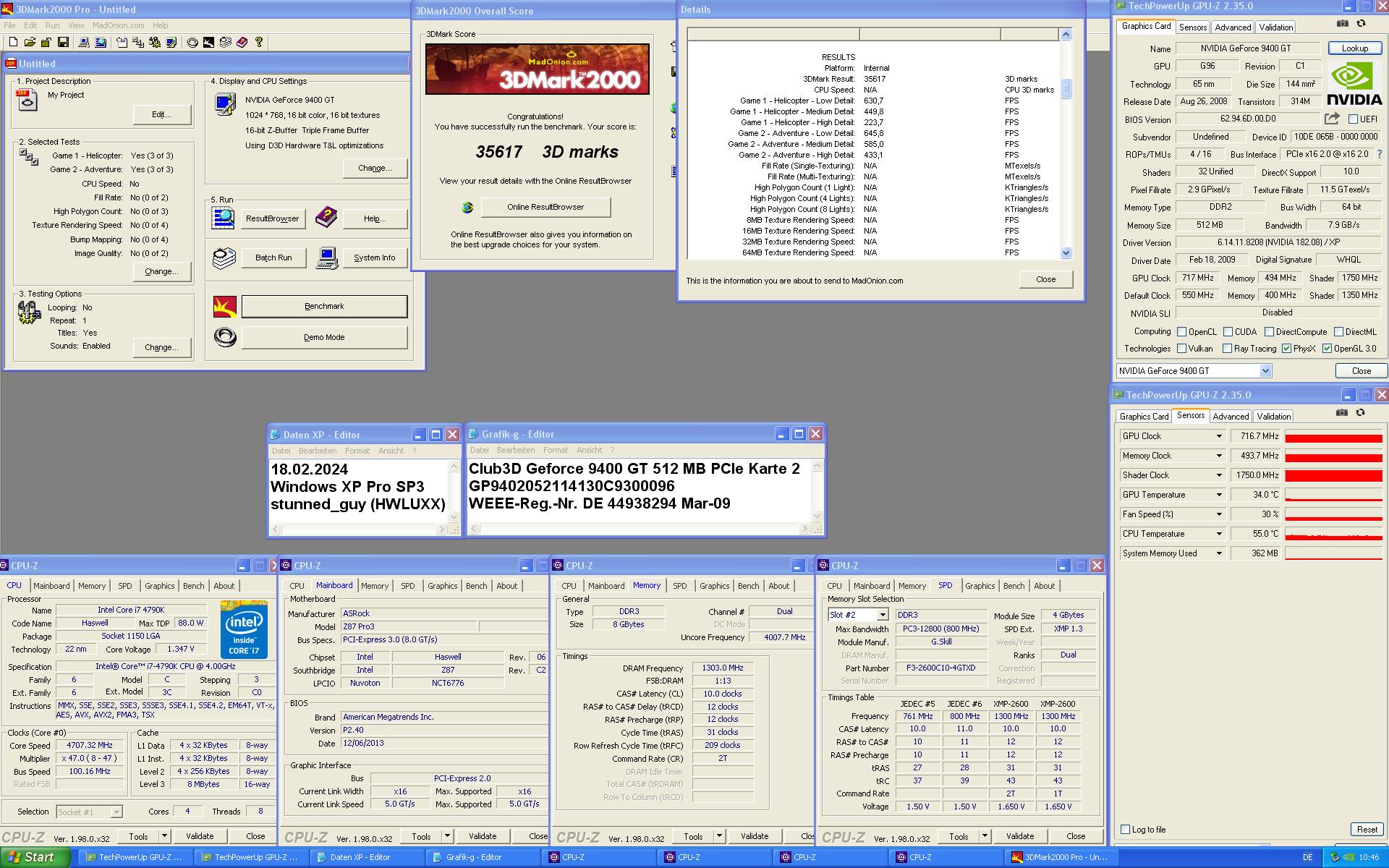Viewport: 1389px width, 868px height.
Task: Click the scrollbar thumb in Details results list
Action: [1066, 88]
